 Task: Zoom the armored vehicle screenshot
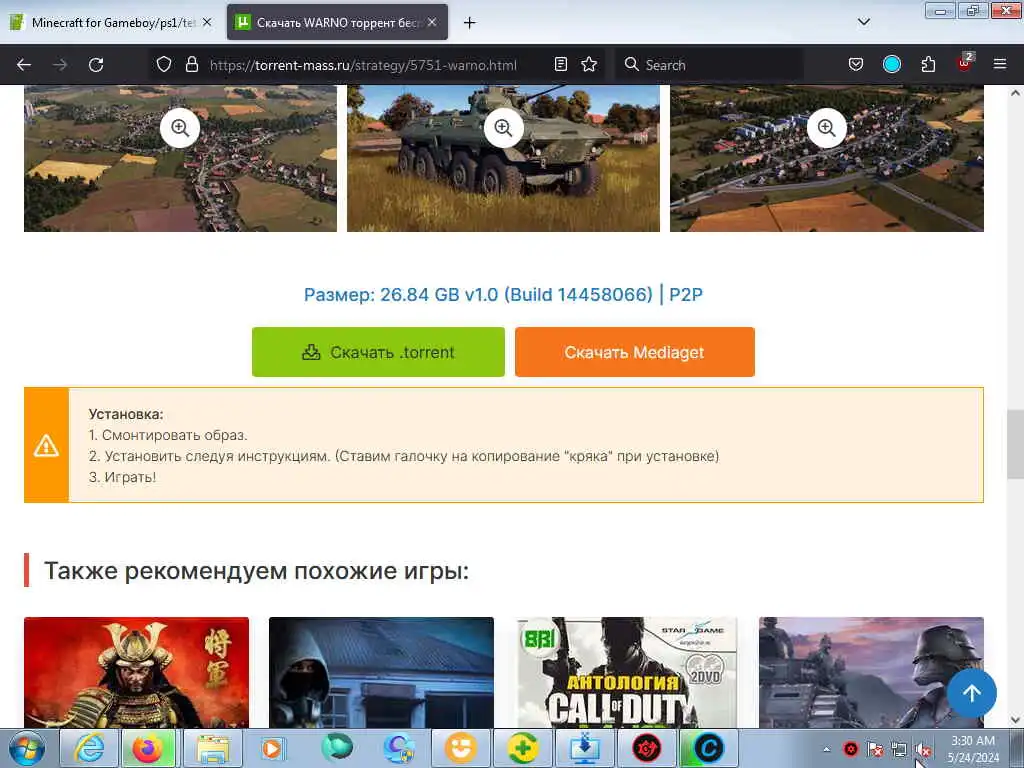point(503,128)
